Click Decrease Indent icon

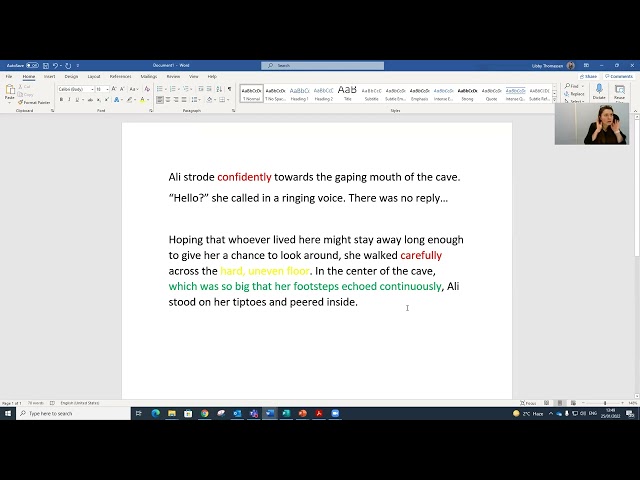[x=200, y=89]
